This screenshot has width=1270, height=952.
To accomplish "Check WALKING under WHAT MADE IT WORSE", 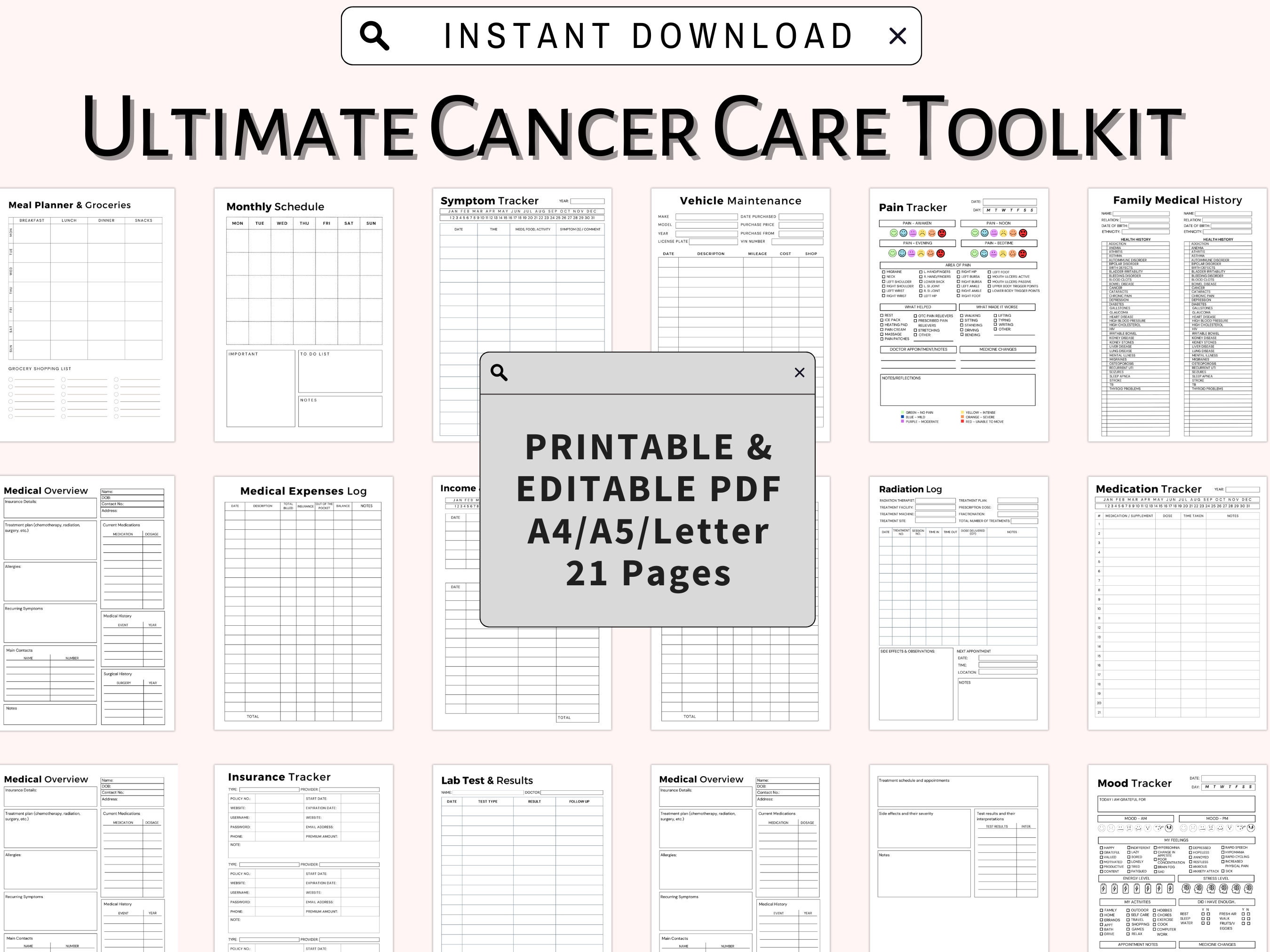I will coord(962,316).
